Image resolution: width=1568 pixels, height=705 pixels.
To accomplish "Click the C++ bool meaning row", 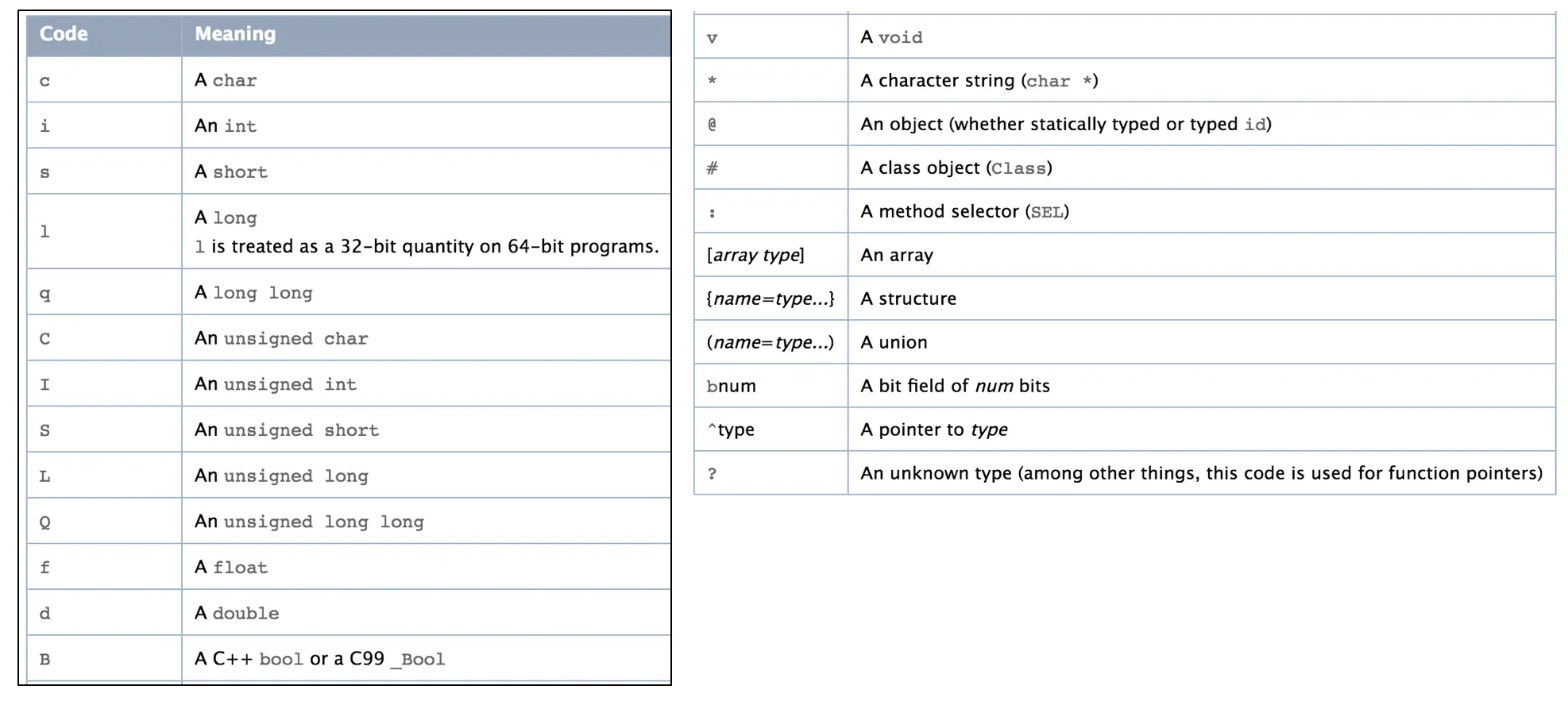I will coord(319,659).
